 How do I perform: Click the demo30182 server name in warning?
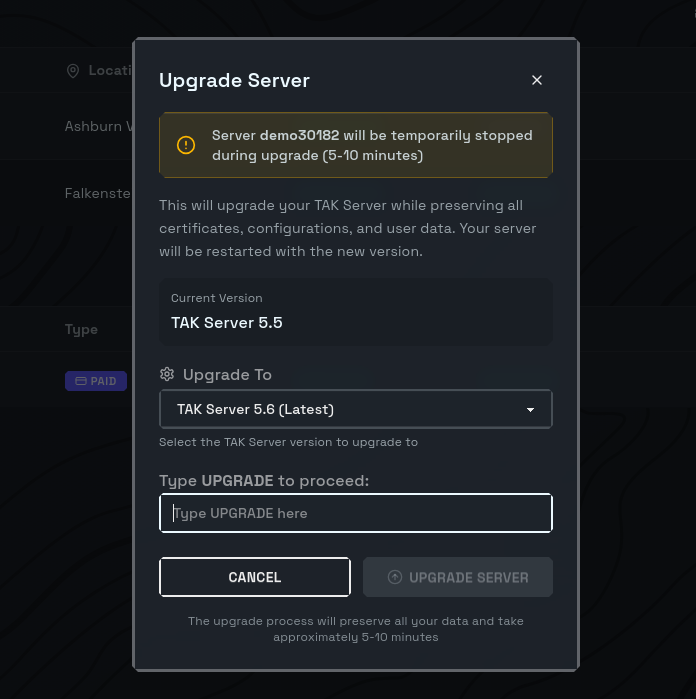(300, 135)
